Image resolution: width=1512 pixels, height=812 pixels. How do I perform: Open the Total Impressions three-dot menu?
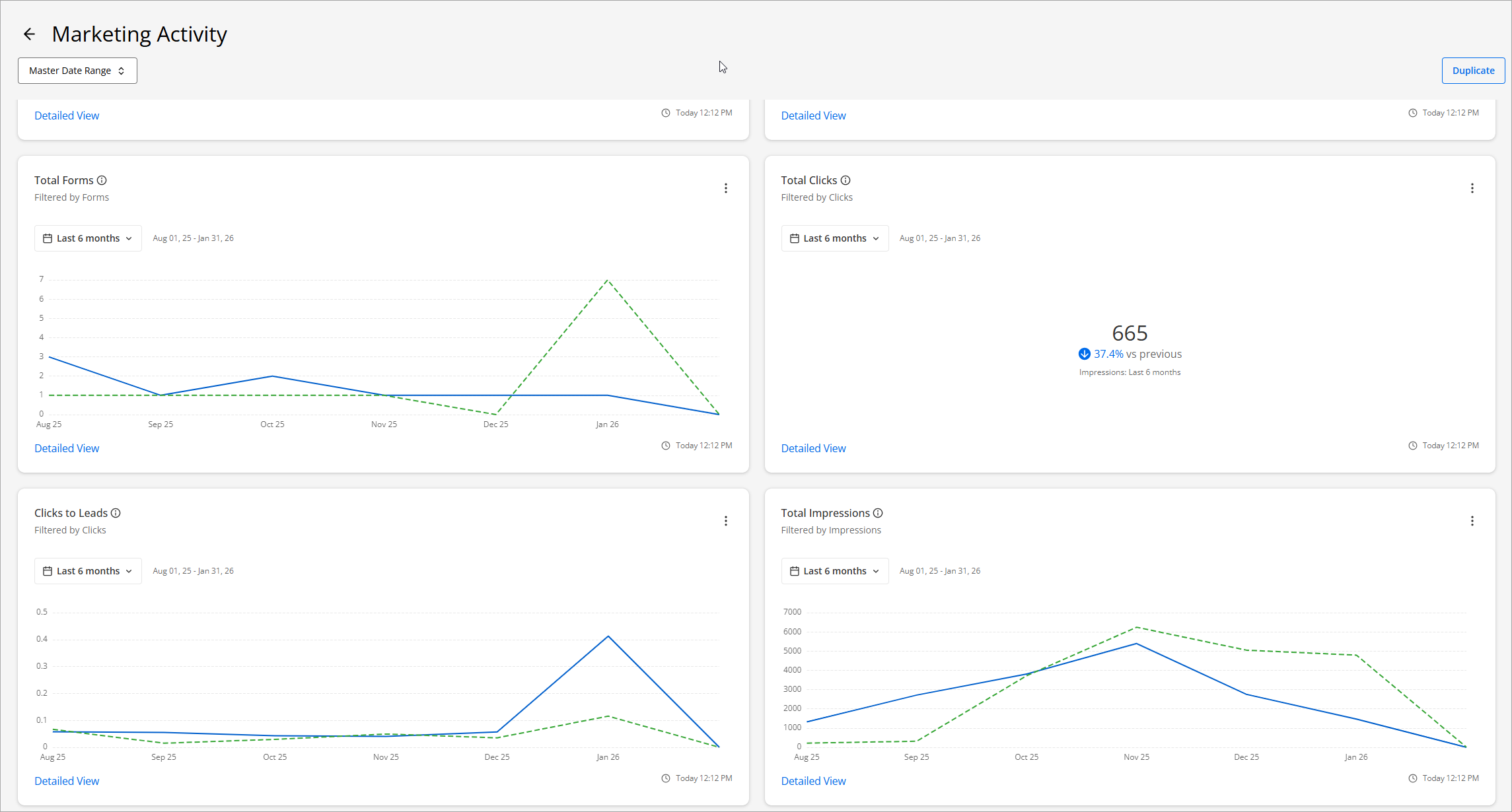point(1472,521)
